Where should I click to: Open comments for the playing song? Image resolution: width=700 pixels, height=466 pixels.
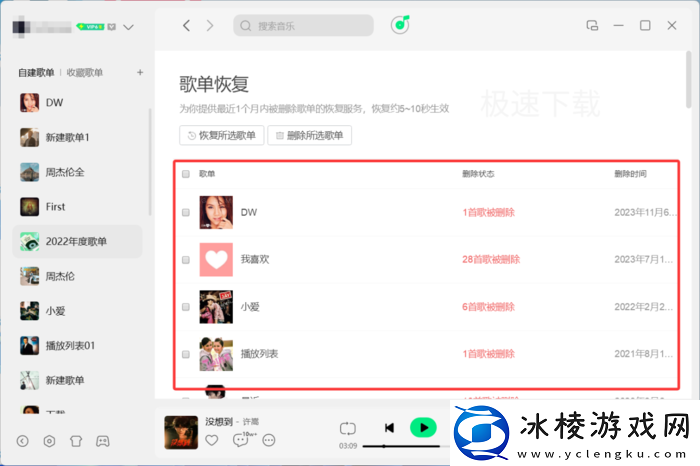click(x=241, y=441)
